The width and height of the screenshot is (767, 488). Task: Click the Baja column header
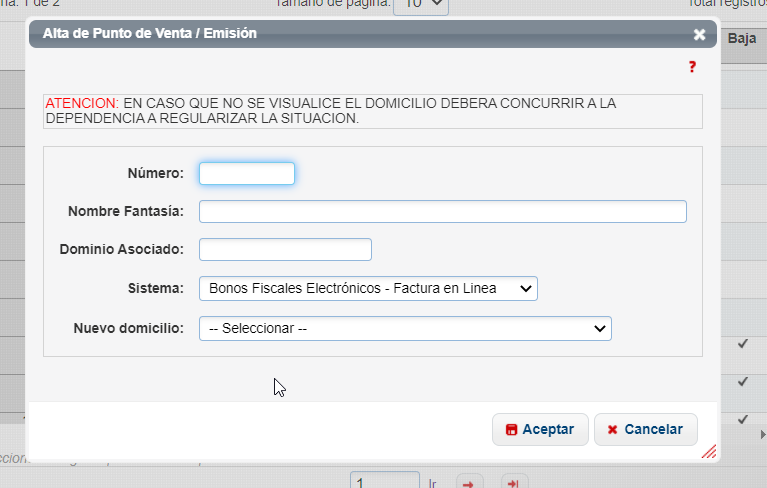coord(741,38)
